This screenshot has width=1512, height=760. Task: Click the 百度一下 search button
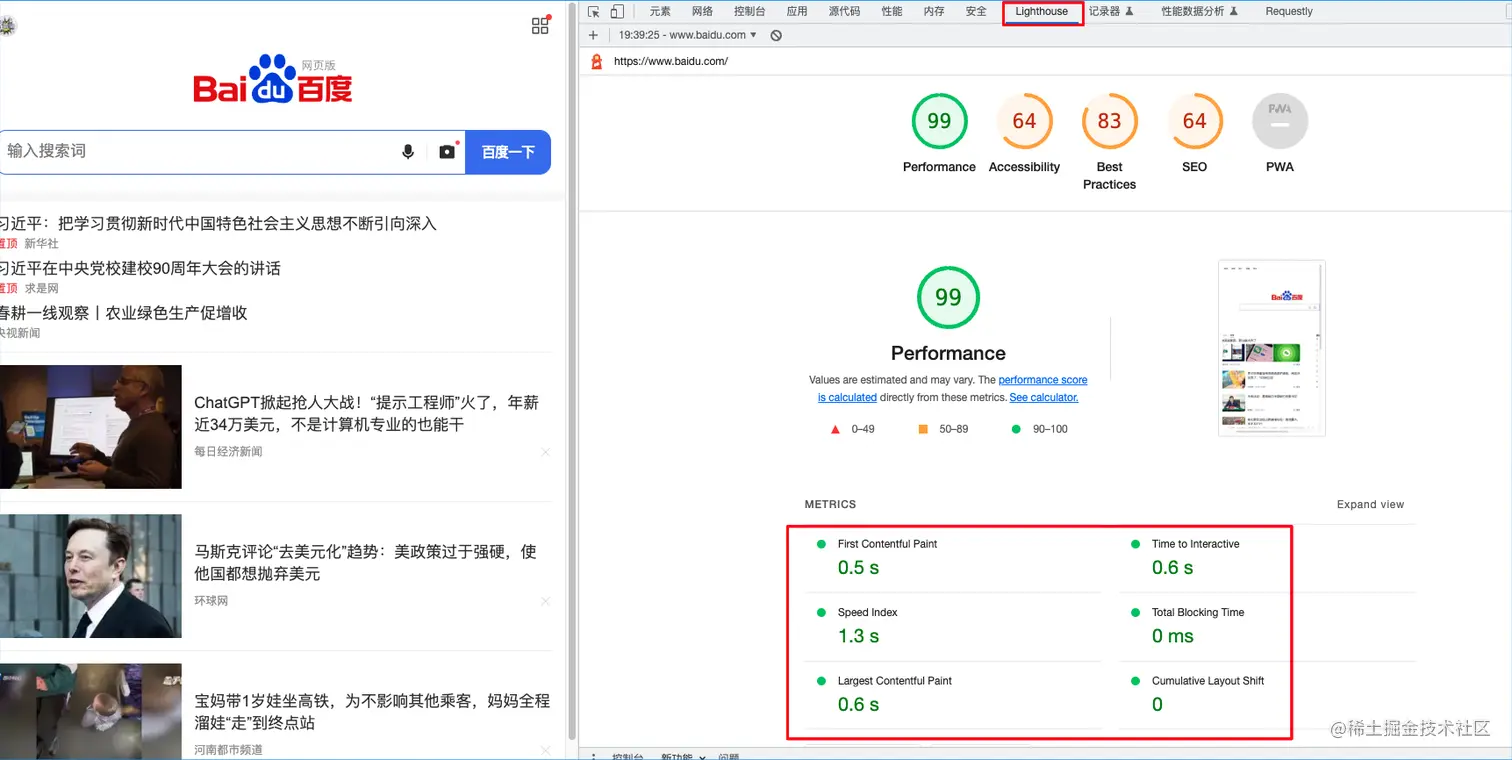pyautogui.click(x=508, y=152)
